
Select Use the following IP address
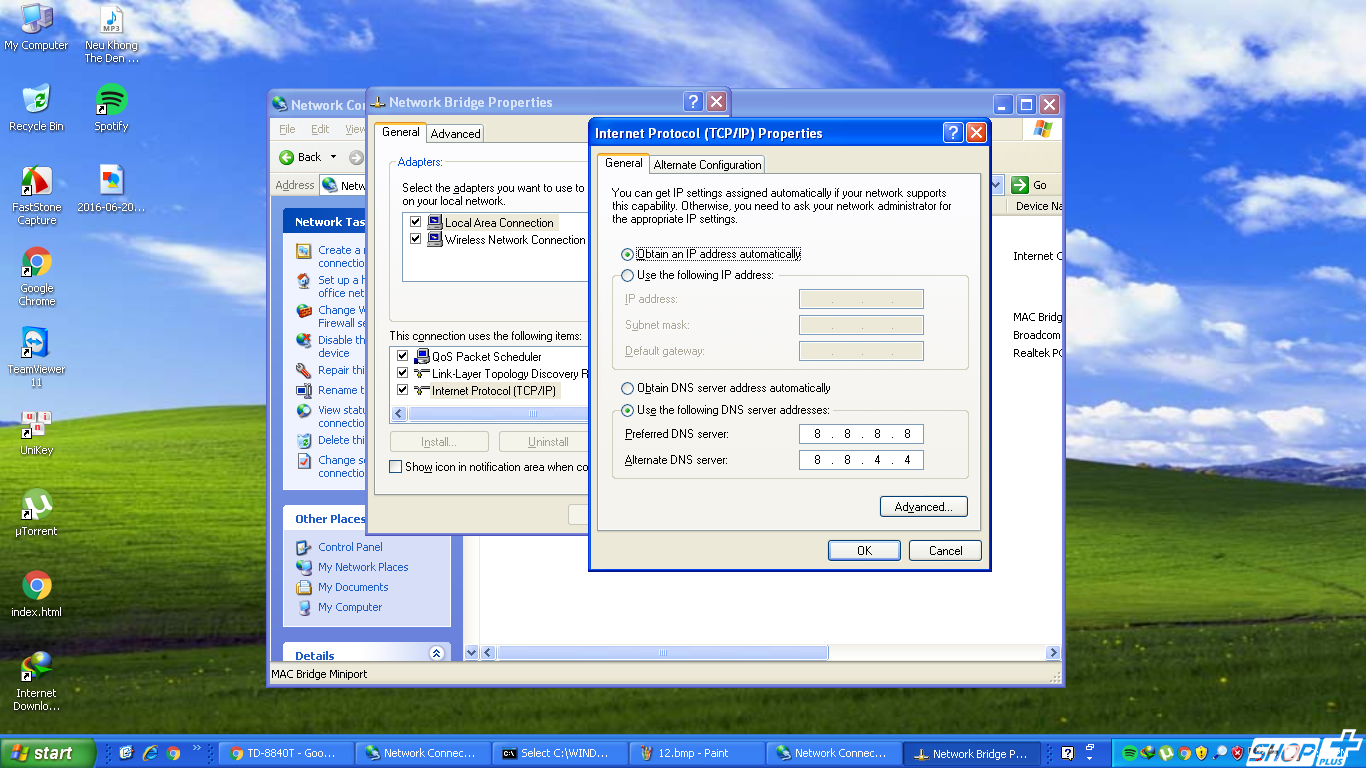pos(628,276)
